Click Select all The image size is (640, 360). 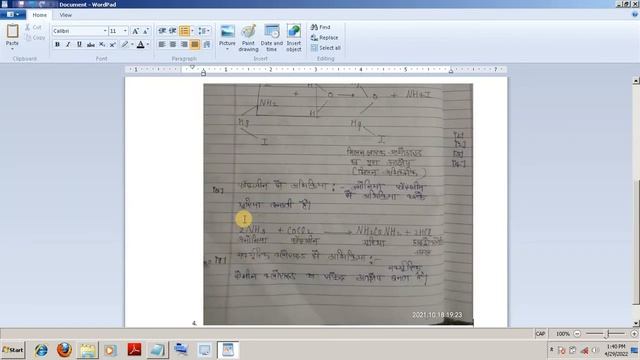tap(326, 48)
